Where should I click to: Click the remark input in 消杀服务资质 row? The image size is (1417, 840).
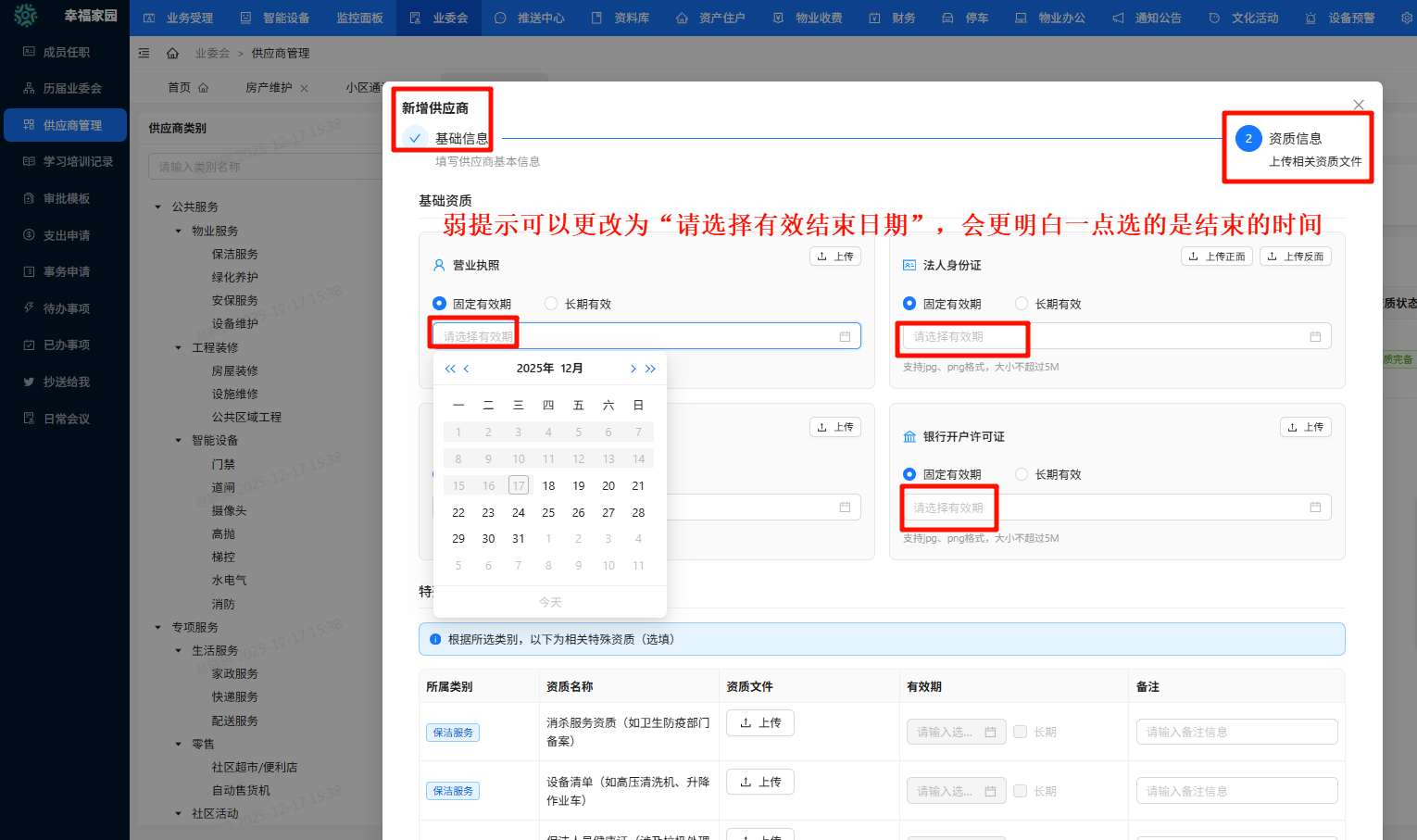coord(1236,732)
